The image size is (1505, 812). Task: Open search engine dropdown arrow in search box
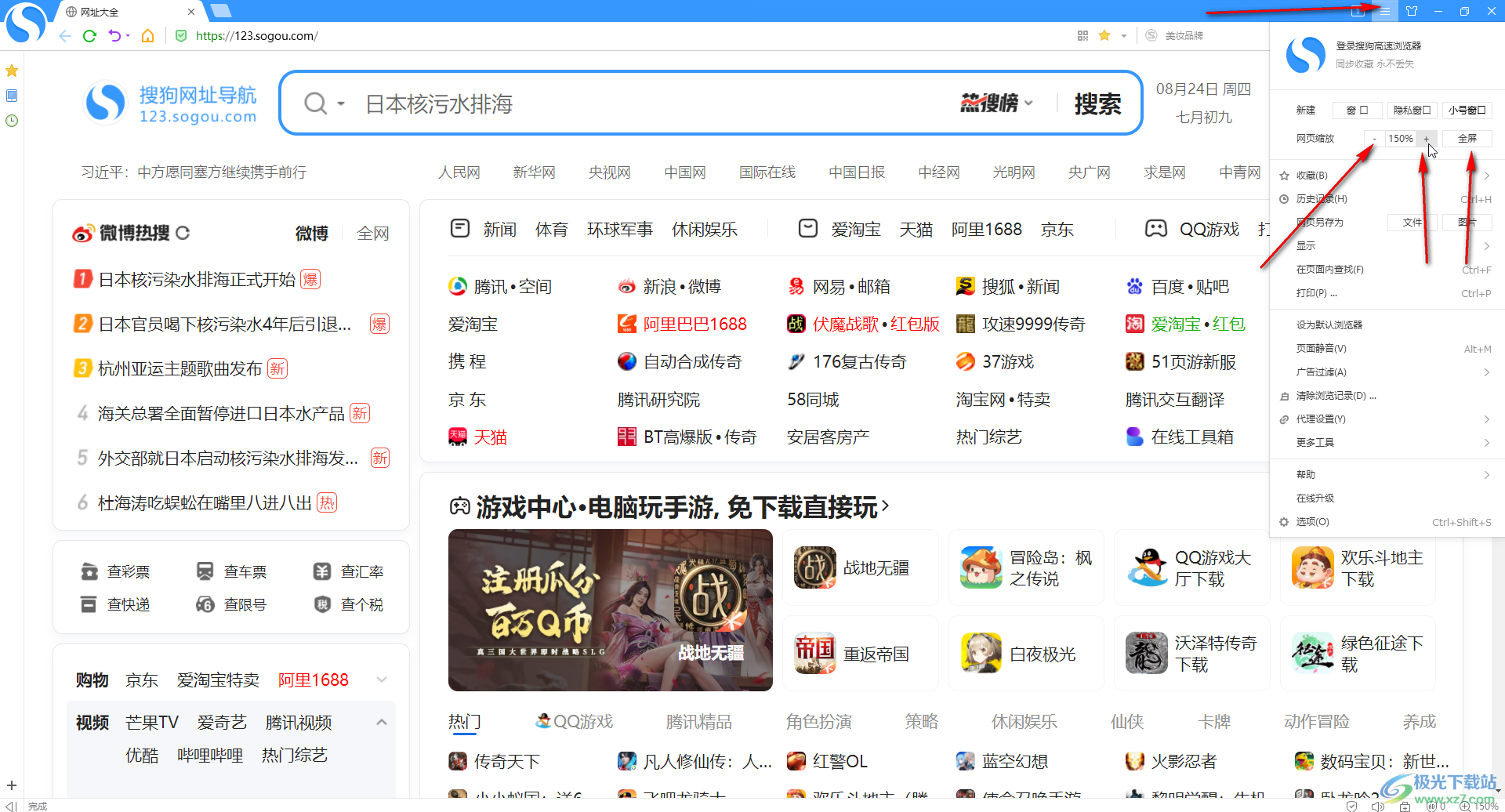[341, 104]
